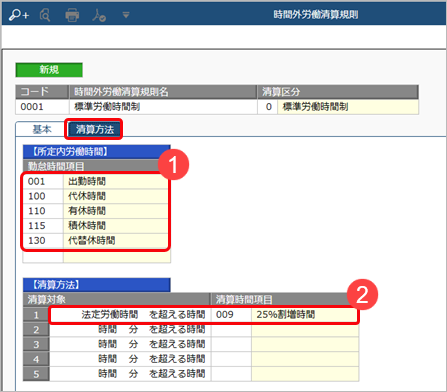Select 積休時間 row

(117, 226)
